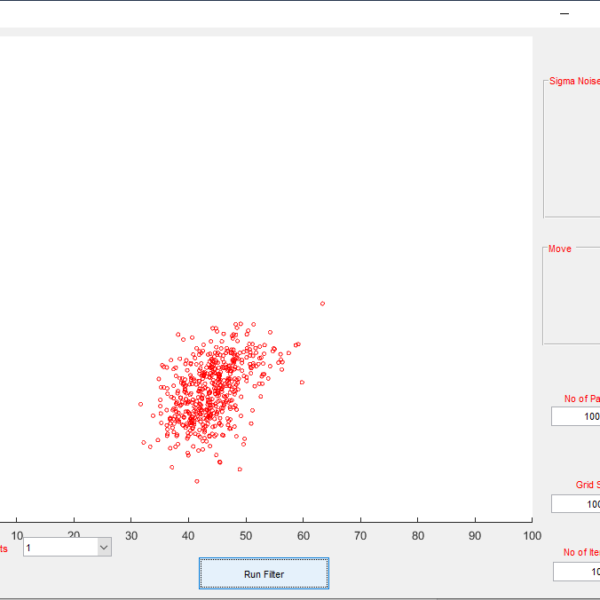Click the x-axis tick label 90
This screenshot has height=600, width=600.
[x=475, y=536]
